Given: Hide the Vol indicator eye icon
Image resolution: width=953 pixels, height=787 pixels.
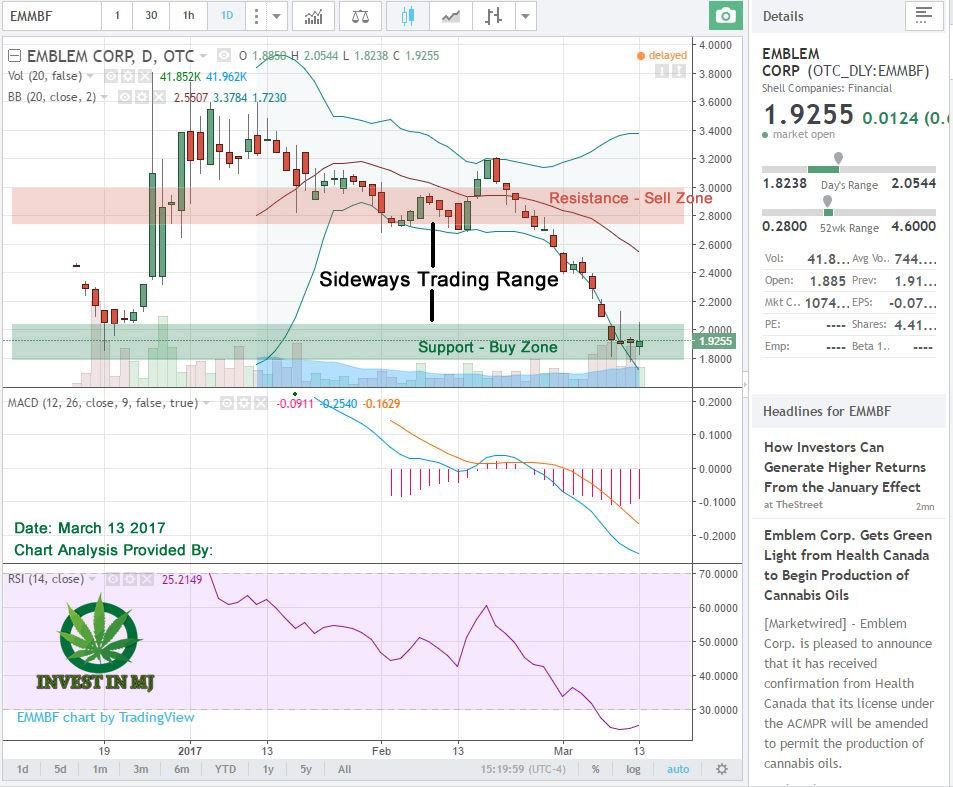Looking at the screenshot, I should tap(111, 77).
